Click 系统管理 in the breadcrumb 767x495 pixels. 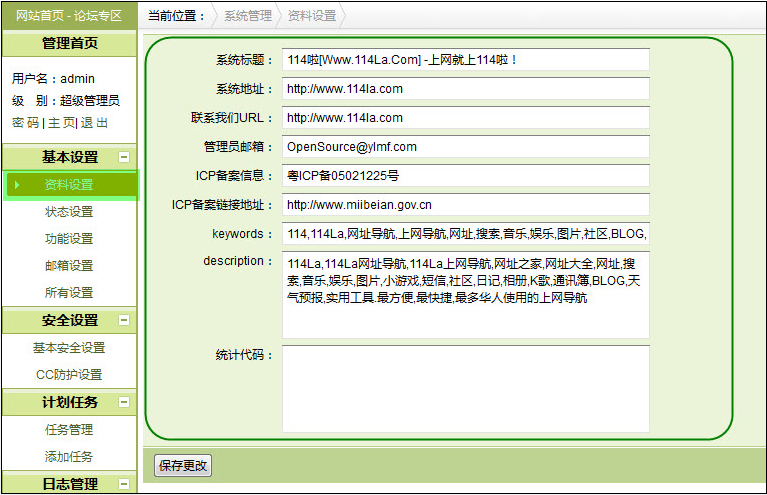[248, 16]
